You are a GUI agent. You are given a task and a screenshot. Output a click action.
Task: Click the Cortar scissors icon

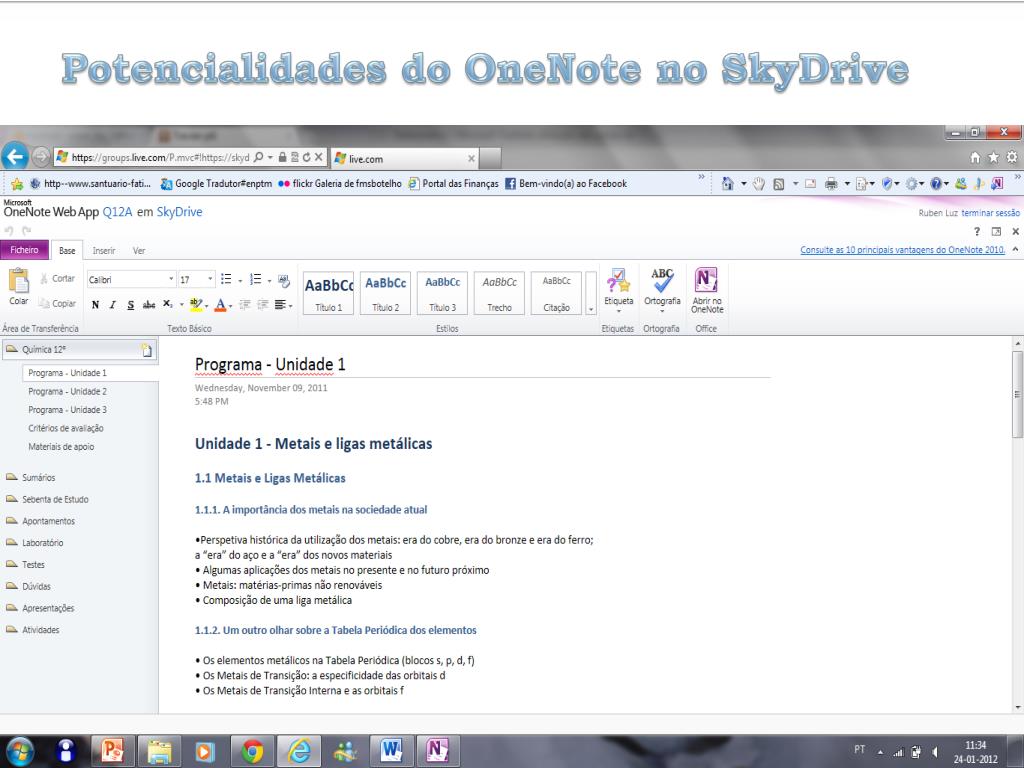44,279
